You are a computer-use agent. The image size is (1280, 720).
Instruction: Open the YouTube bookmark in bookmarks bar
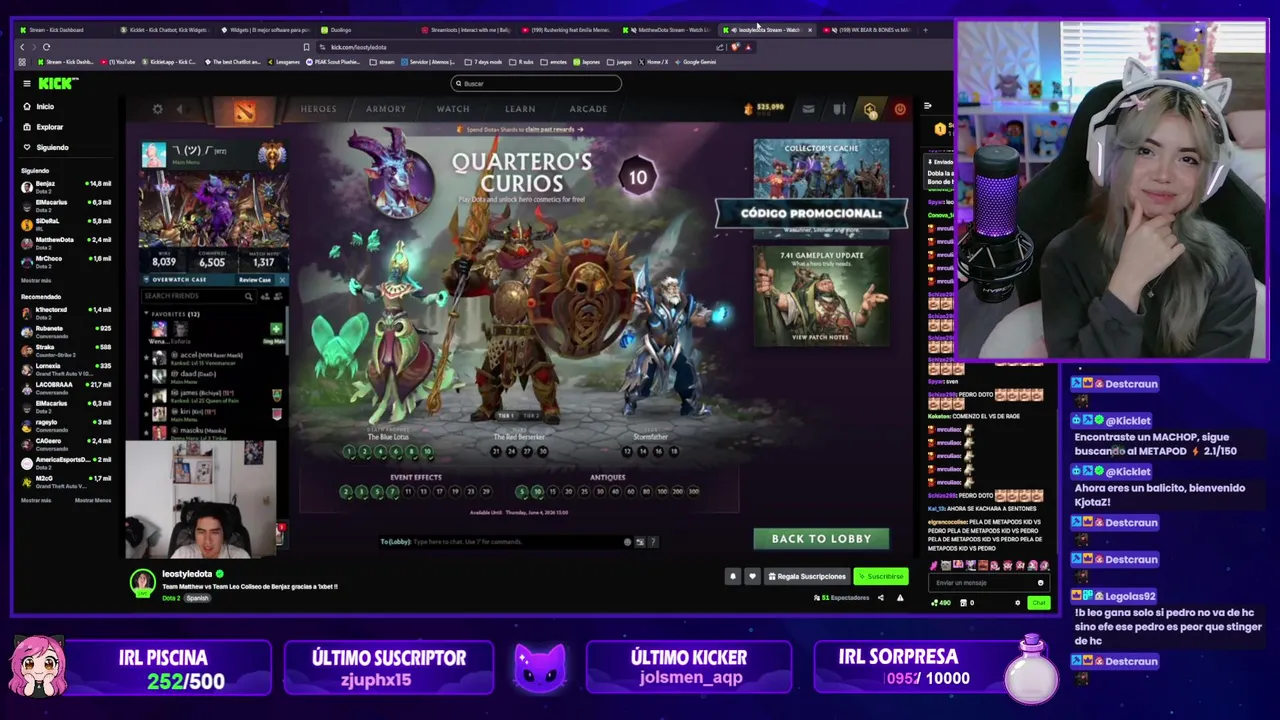coord(118,62)
